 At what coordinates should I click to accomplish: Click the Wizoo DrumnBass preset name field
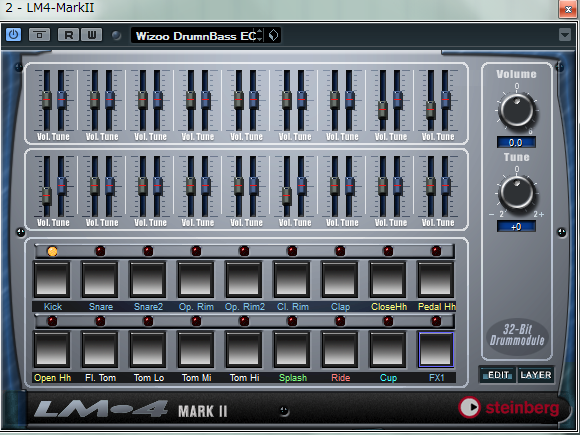click(196, 36)
